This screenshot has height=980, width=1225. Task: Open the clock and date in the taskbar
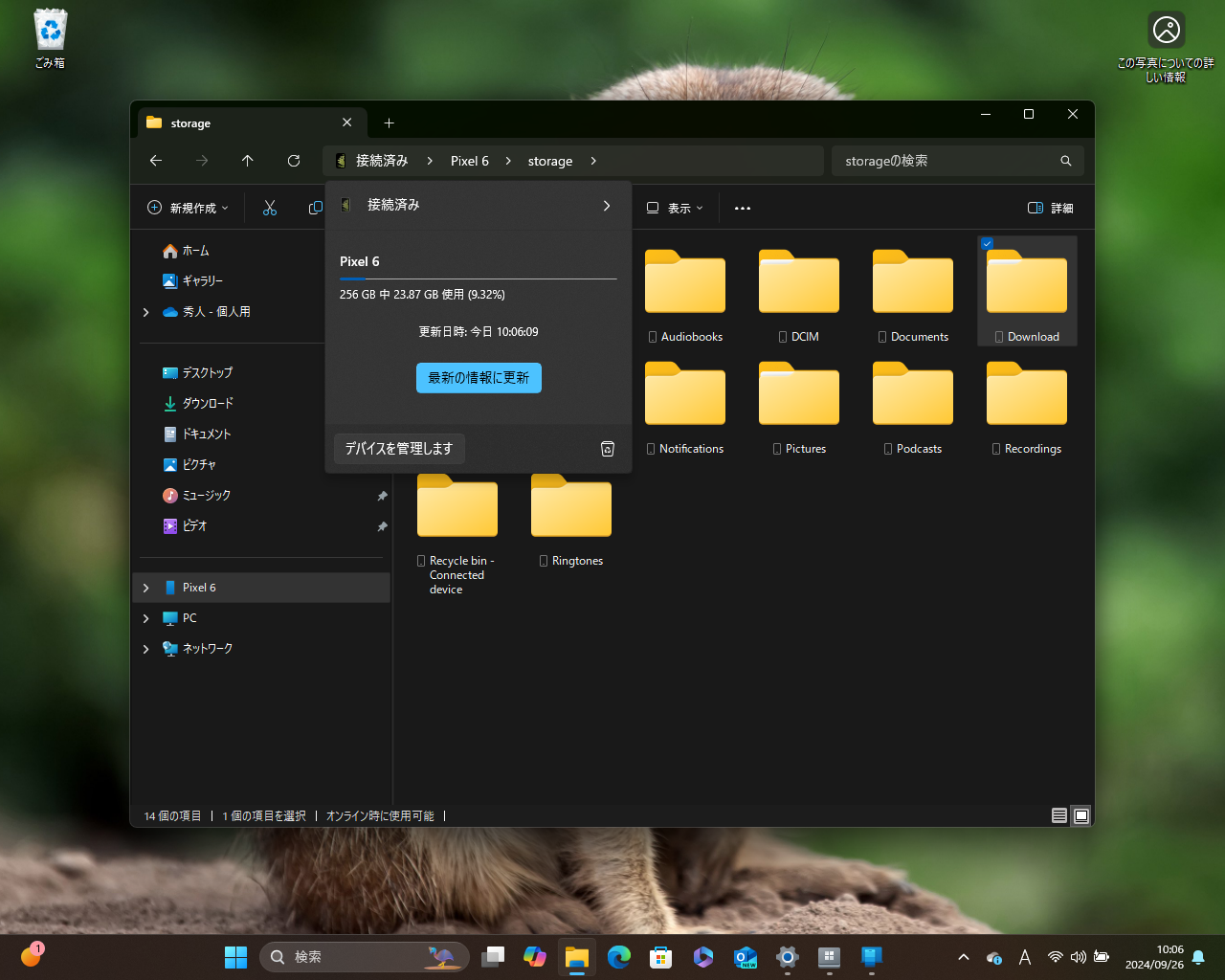tap(1154, 957)
